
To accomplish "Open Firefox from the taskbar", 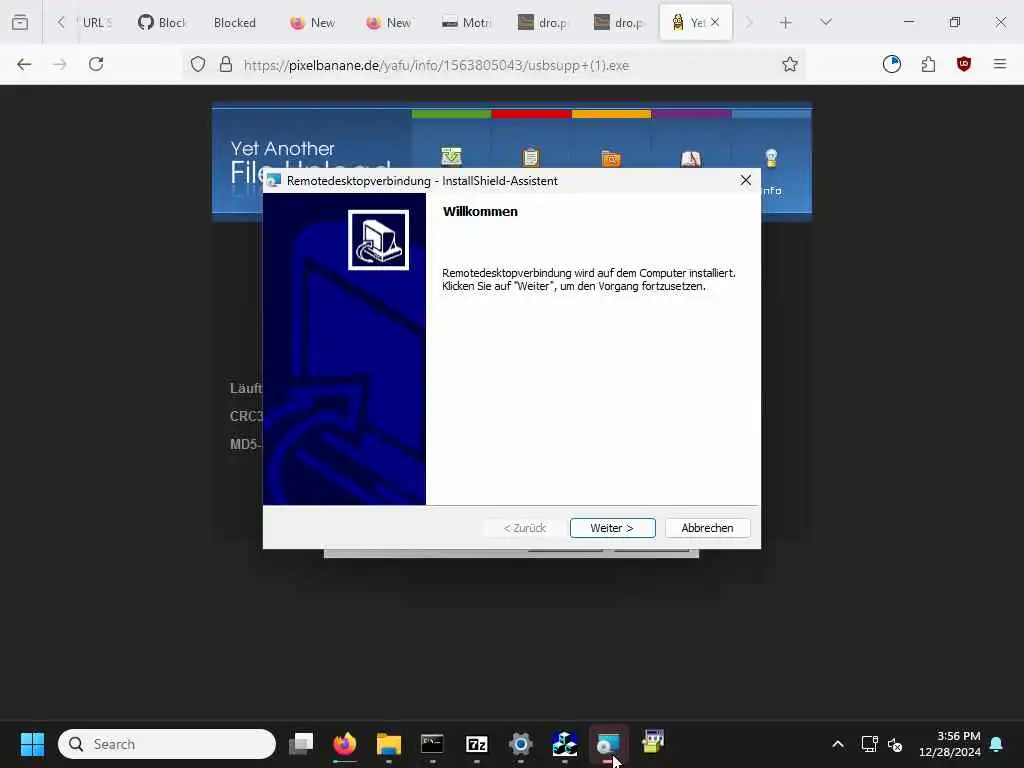I will click(x=345, y=744).
